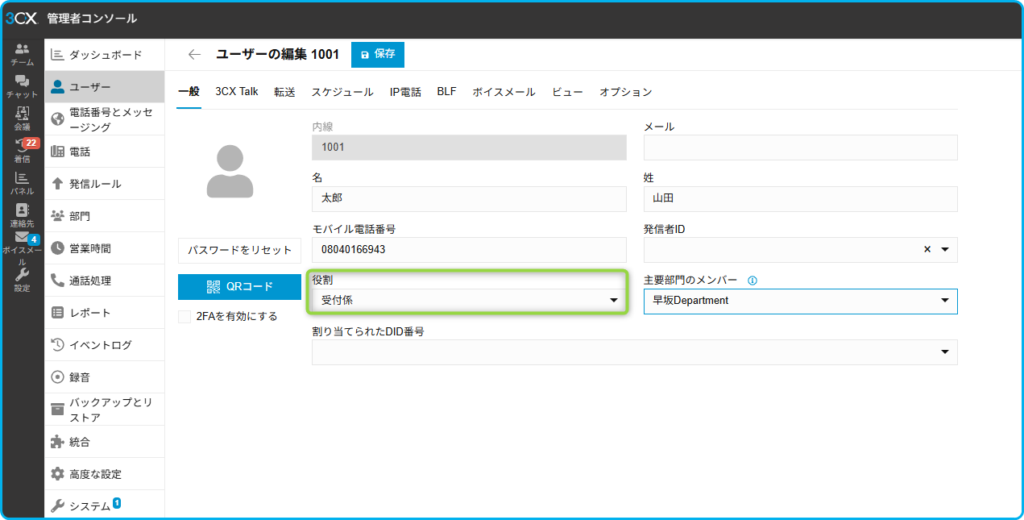
Task: Expand the 割り当てられたDID番号 dropdown
Action: coord(634,352)
